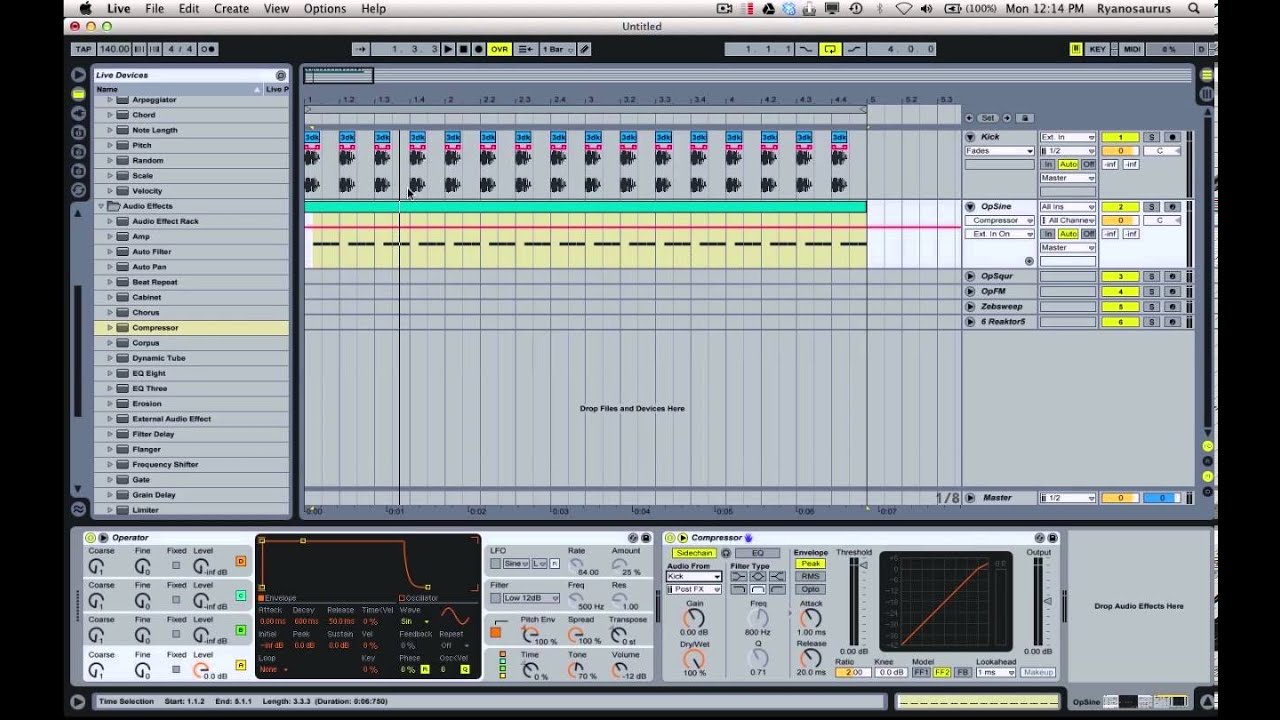
Task: Toggle the Follow playback arrow
Action: 361,49
